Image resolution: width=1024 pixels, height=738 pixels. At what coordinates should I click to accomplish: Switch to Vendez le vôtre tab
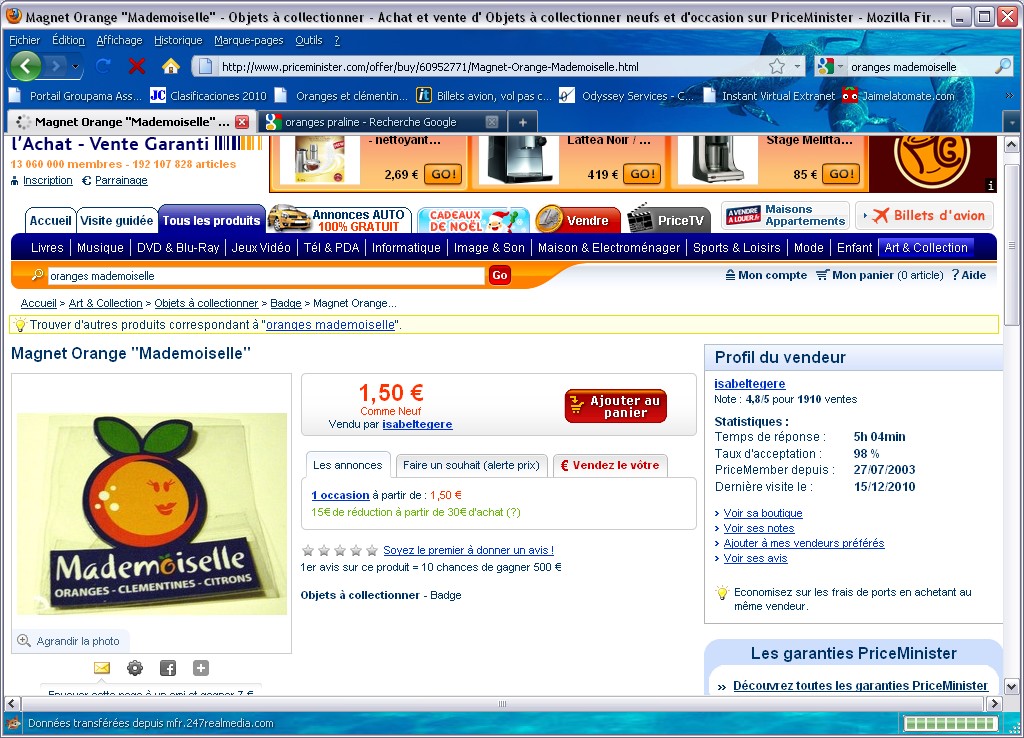610,465
